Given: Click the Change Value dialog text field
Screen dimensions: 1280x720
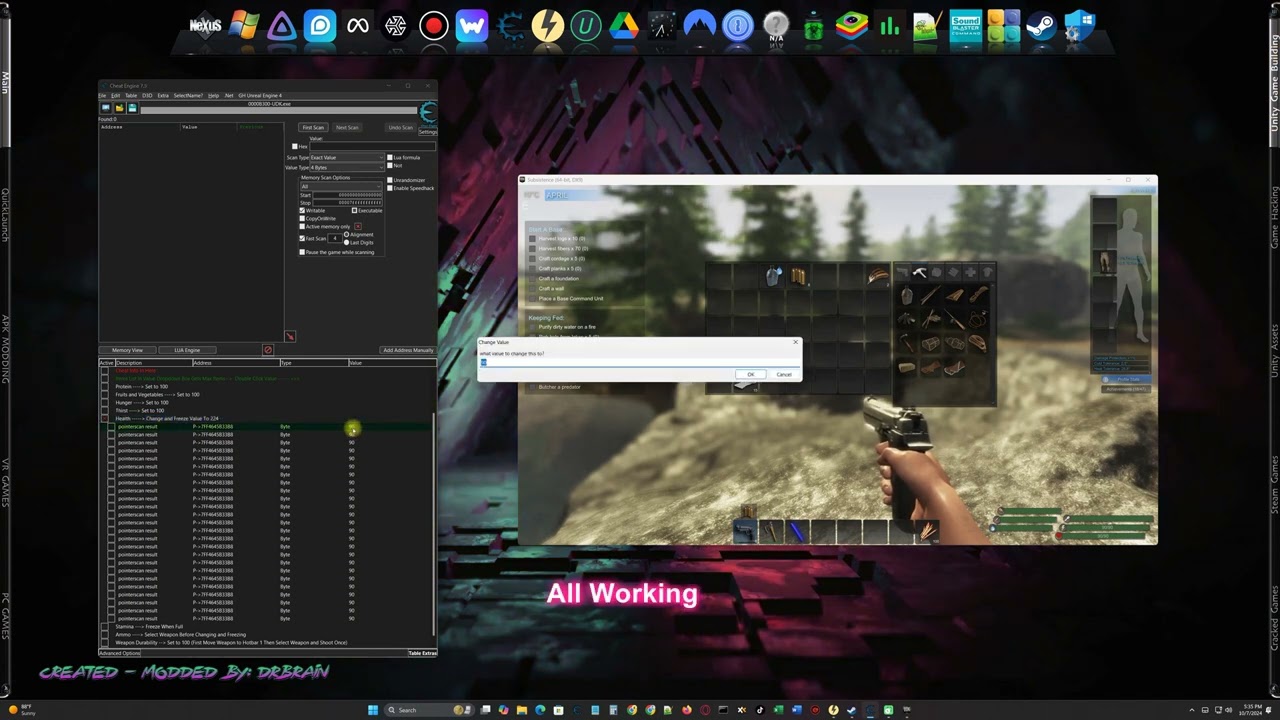Looking at the screenshot, I should coord(639,362).
